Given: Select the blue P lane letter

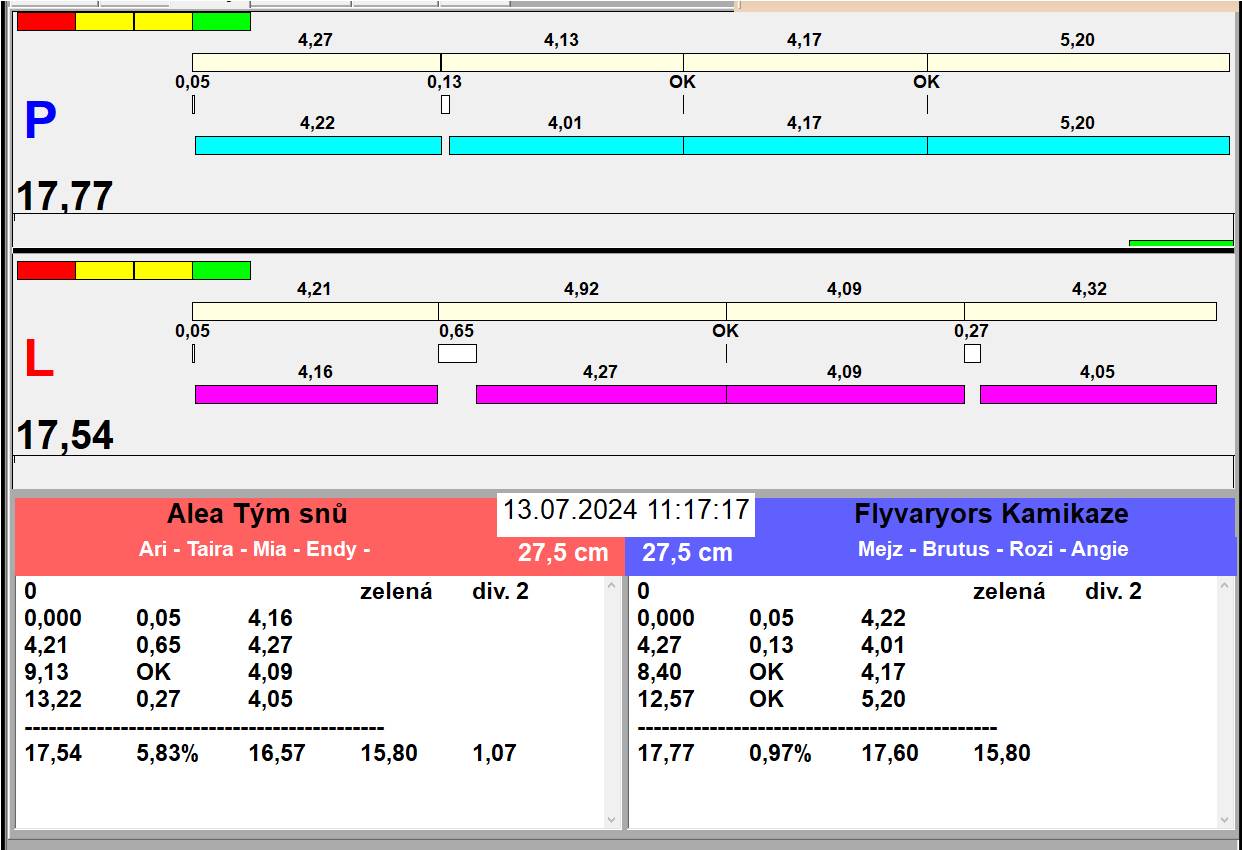Looking at the screenshot, I should pos(40,121).
